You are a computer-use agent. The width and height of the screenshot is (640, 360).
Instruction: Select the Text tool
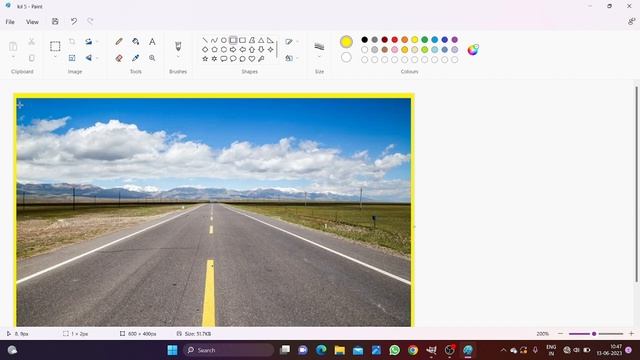[x=152, y=42]
